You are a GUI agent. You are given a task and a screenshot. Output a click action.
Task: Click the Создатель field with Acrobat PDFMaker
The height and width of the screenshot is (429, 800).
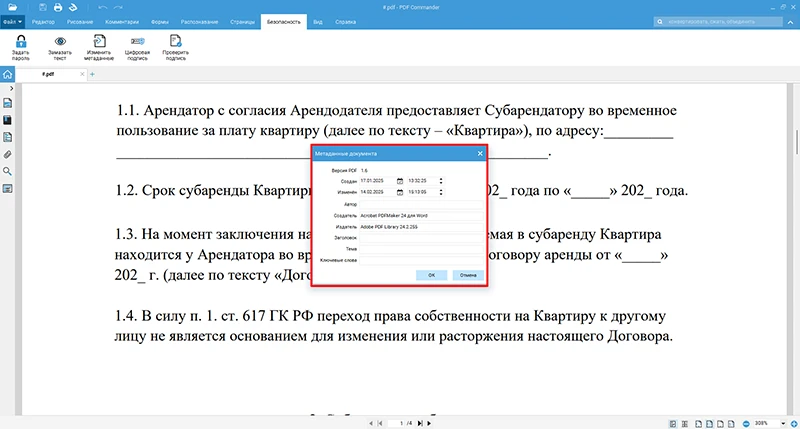pyautogui.click(x=421, y=216)
